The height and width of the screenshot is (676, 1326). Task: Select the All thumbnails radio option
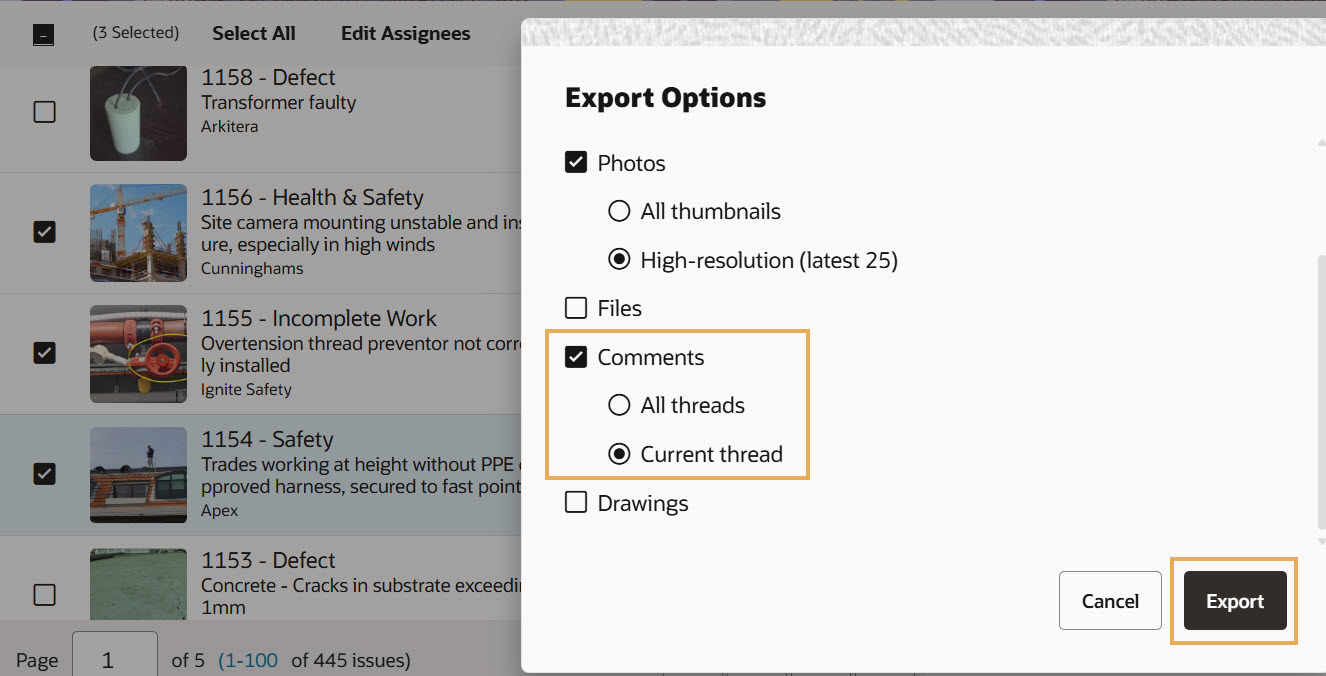point(620,211)
